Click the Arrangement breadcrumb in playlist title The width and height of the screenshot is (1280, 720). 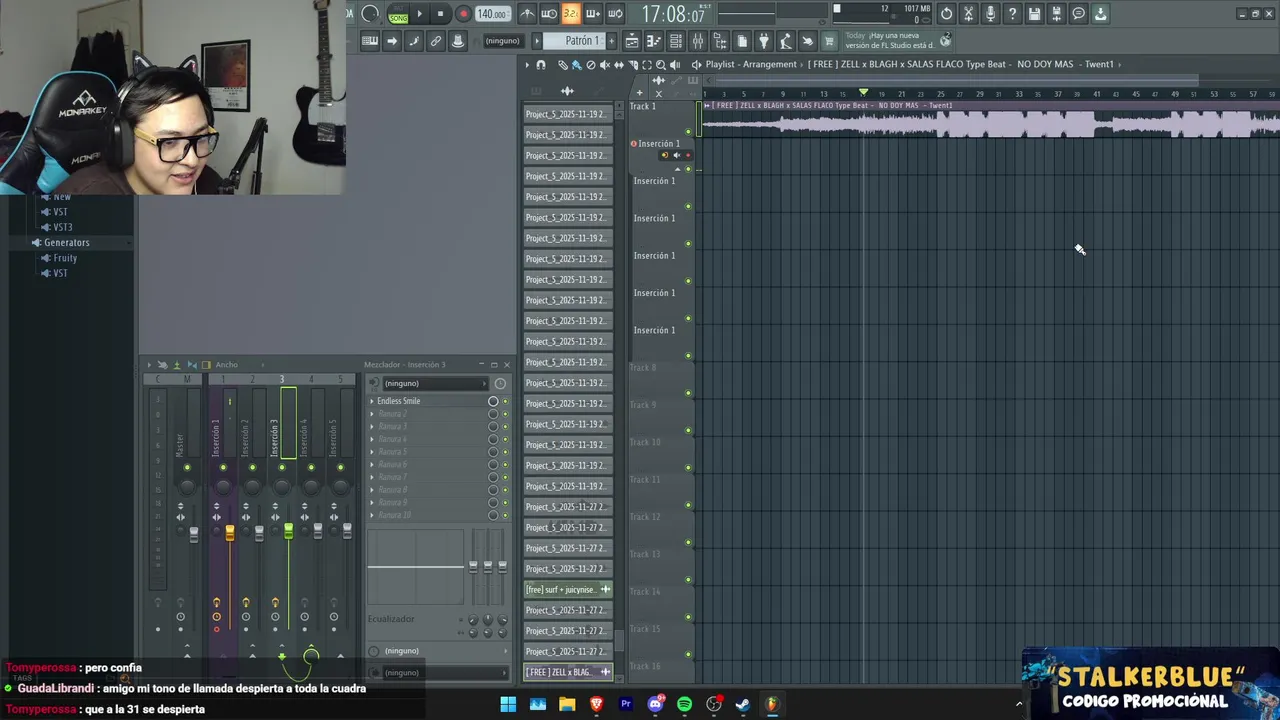770,64
